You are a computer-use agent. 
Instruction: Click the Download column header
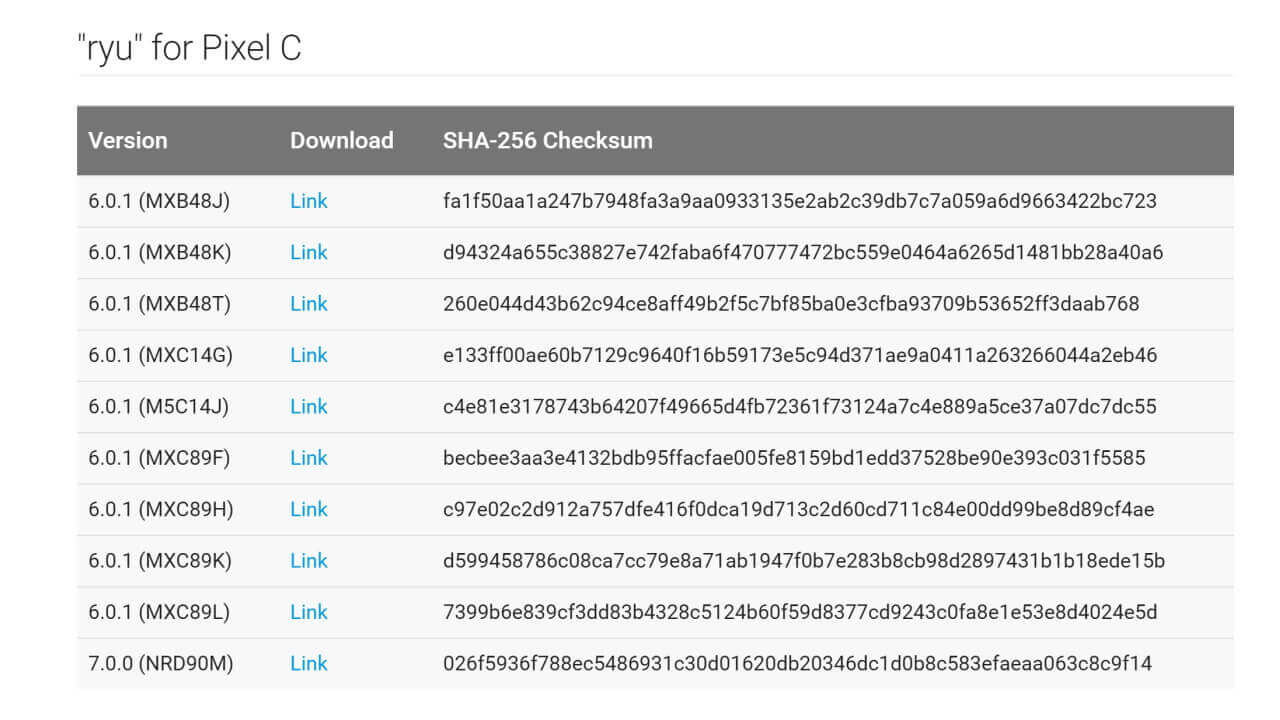pos(341,140)
